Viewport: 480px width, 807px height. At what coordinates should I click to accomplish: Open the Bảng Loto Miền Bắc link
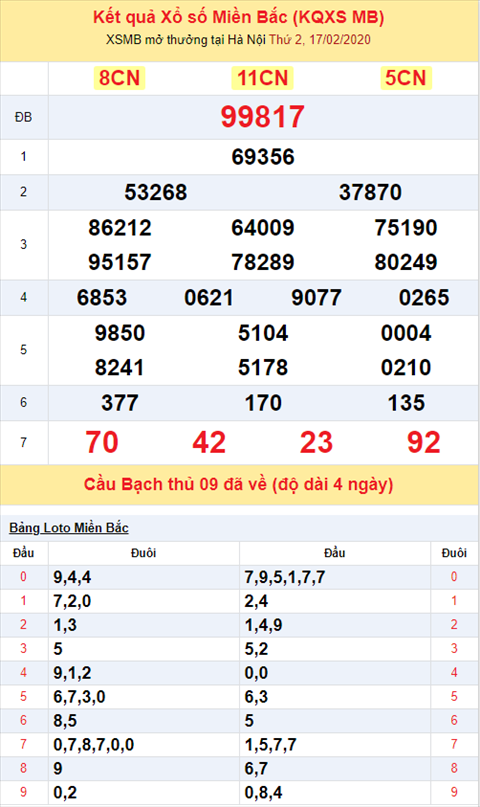[x=69, y=528]
